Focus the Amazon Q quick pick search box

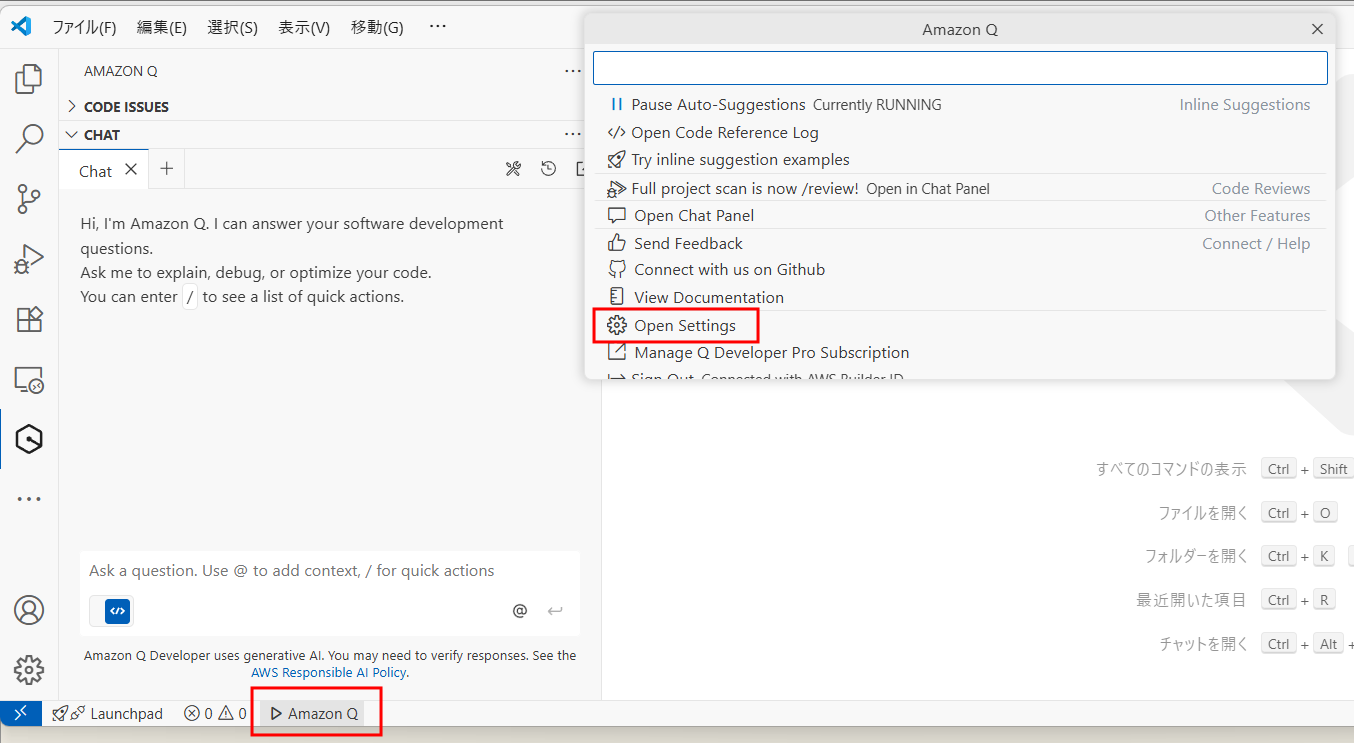coord(960,68)
